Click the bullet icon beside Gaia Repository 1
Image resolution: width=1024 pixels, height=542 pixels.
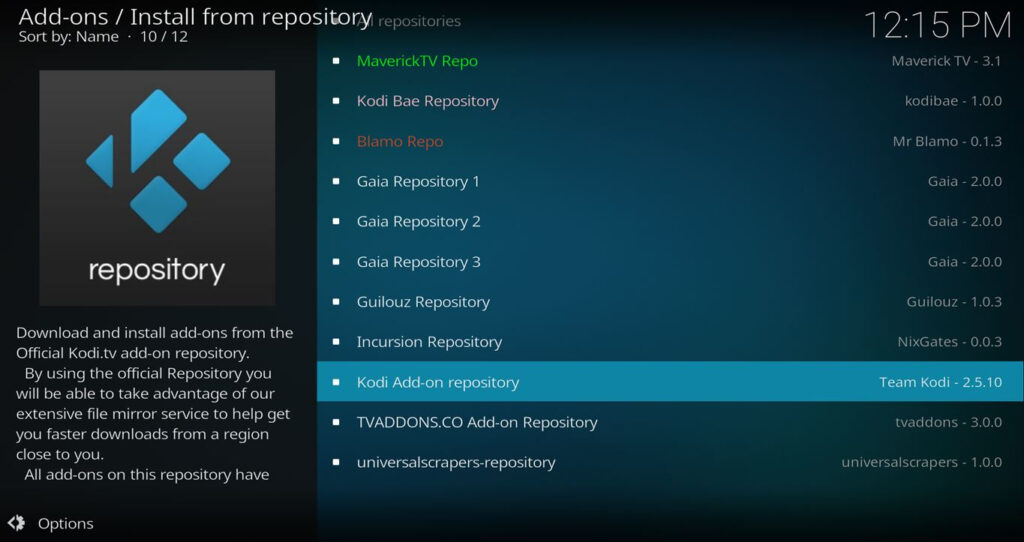pos(336,182)
